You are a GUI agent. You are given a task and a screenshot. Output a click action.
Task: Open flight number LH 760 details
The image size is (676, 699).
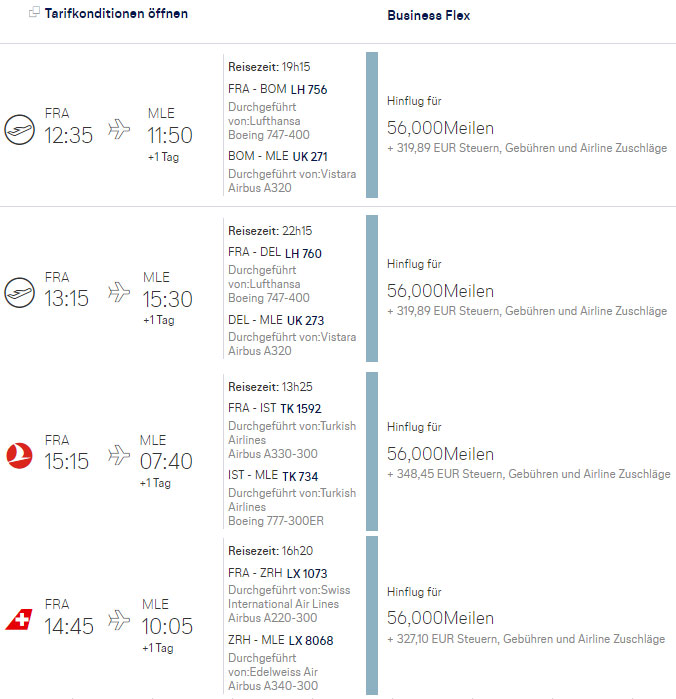point(303,254)
